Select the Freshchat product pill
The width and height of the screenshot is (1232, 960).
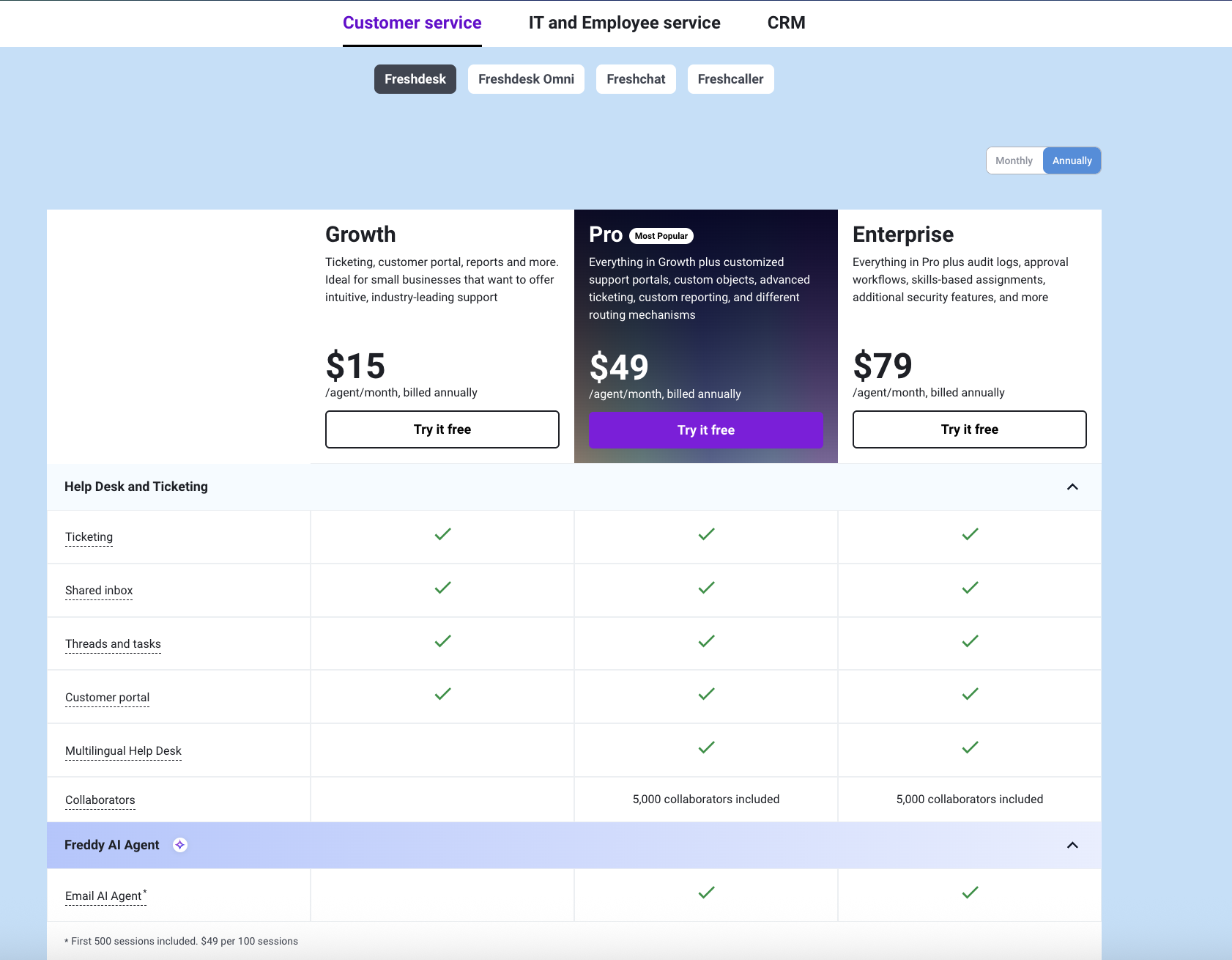point(636,79)
